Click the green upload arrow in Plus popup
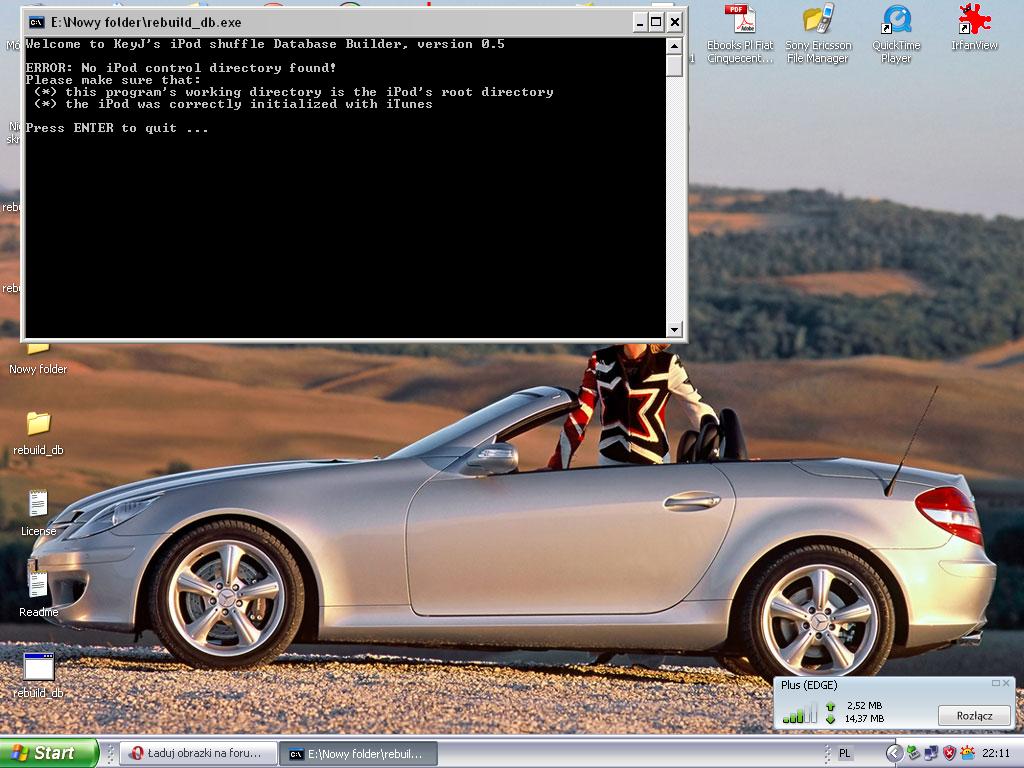This screenshot has width=1024, height=768. coord(831,706)
